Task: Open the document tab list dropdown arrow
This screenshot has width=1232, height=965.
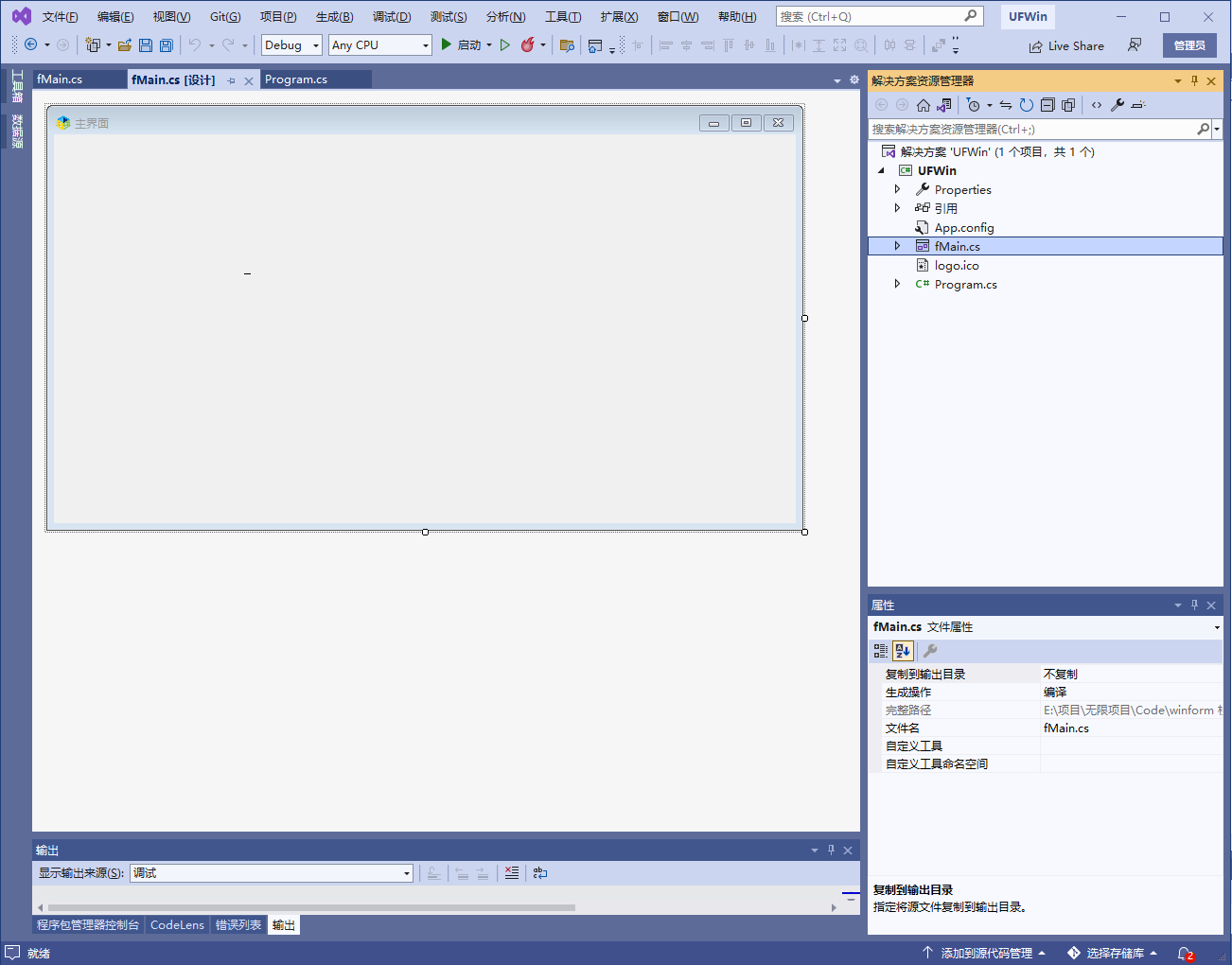Action: pyautogui.click(x=837, y=80)
